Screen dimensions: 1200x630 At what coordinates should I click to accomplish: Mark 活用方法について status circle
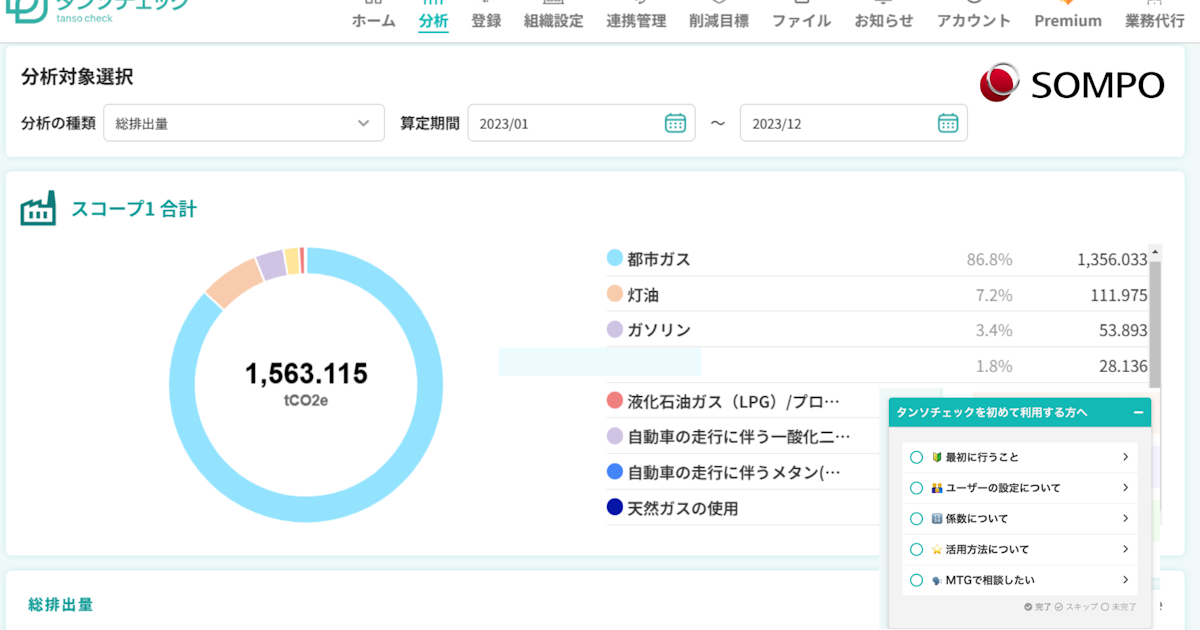(x=916, y=550)
